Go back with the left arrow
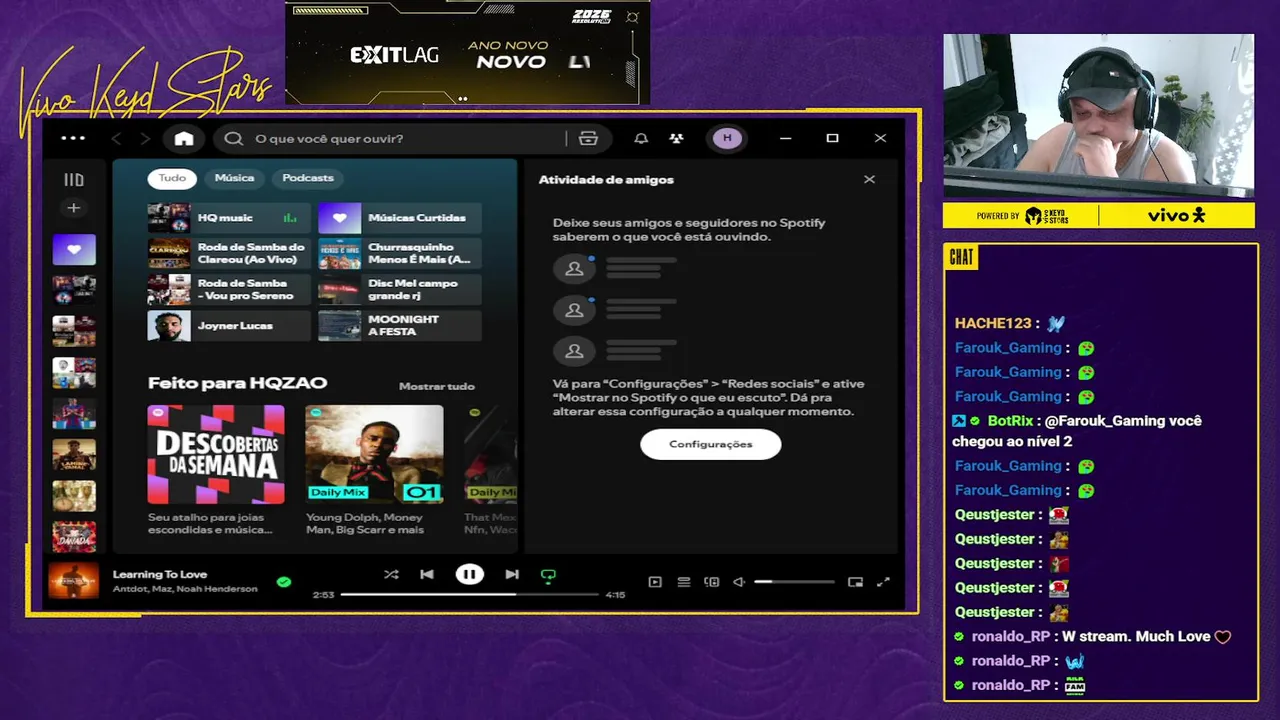This screenshot has height=720, width=1280. click(117, 138)
